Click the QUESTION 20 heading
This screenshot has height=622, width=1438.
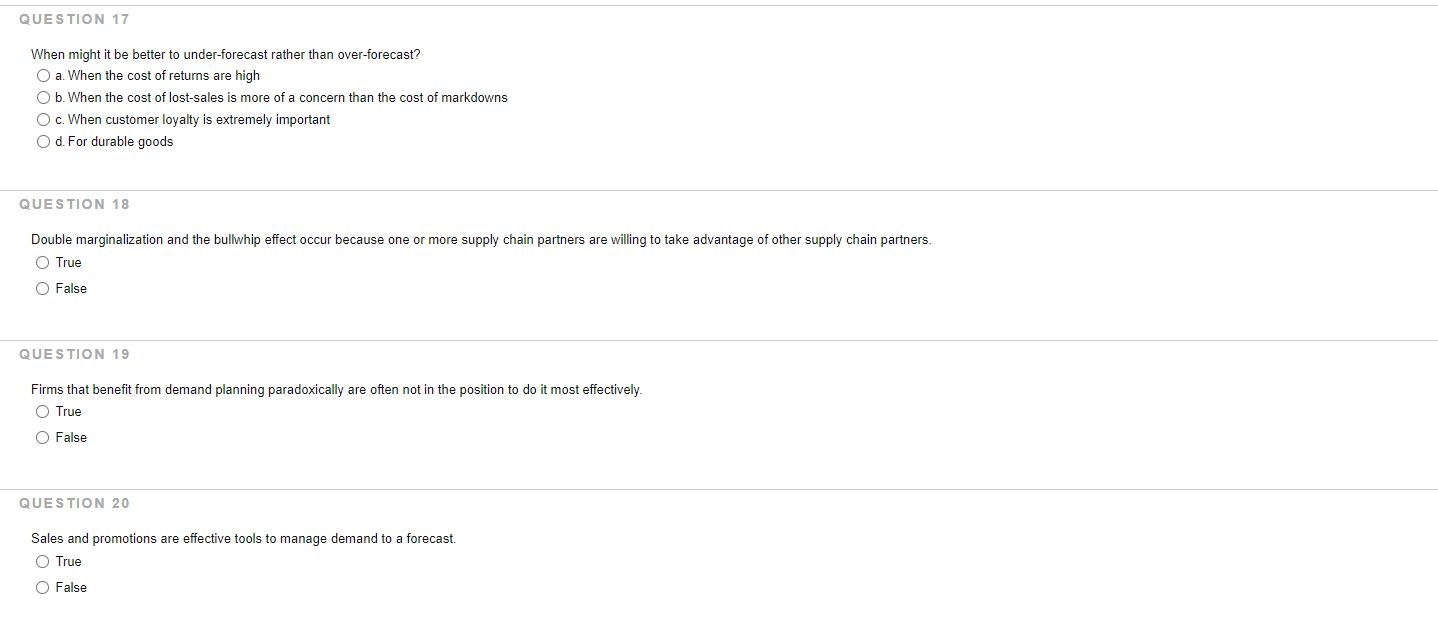click(x=74, y=503)
